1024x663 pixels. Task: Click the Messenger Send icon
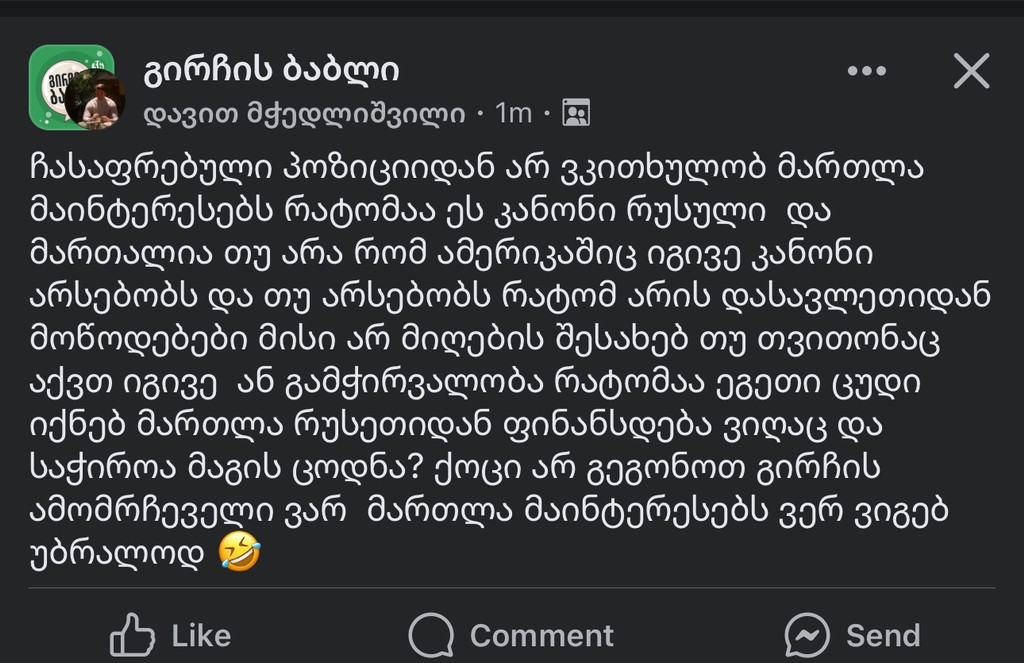click(807, 635)
